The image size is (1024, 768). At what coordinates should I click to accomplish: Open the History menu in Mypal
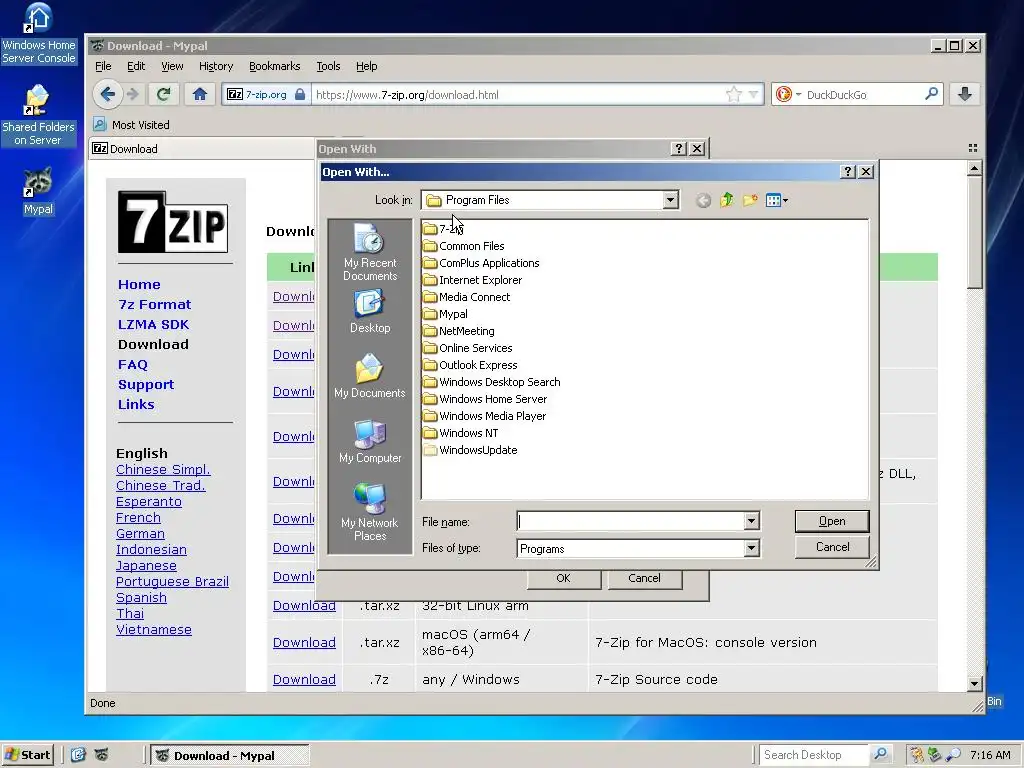(216, 66)
